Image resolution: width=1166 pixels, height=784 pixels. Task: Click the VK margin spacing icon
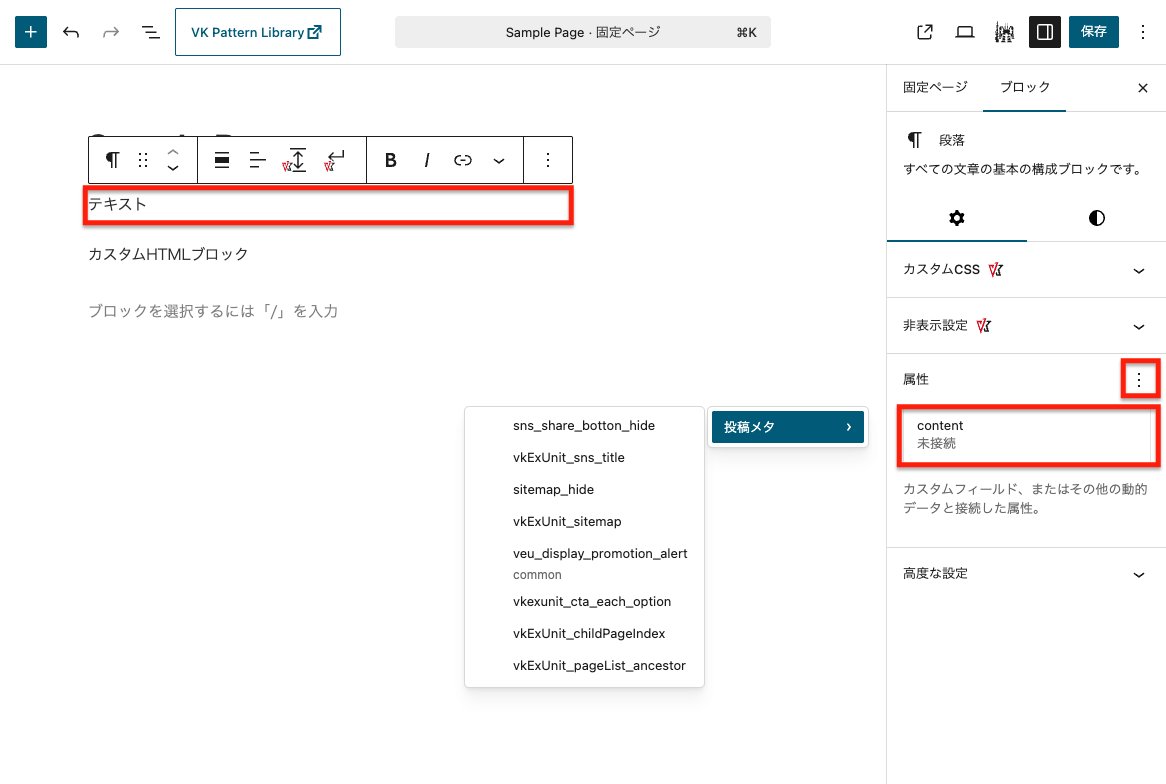coord(294,160)
